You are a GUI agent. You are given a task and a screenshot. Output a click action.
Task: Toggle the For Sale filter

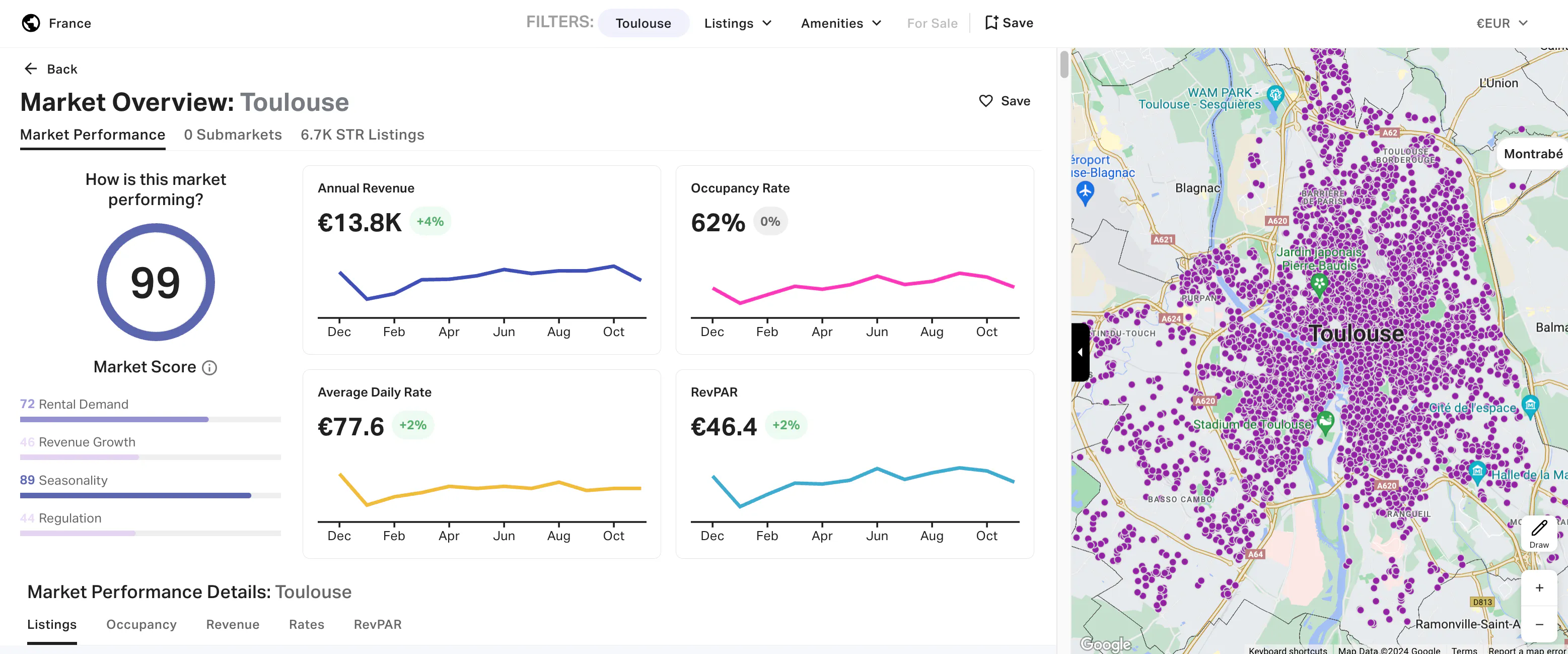click(932, 23)
